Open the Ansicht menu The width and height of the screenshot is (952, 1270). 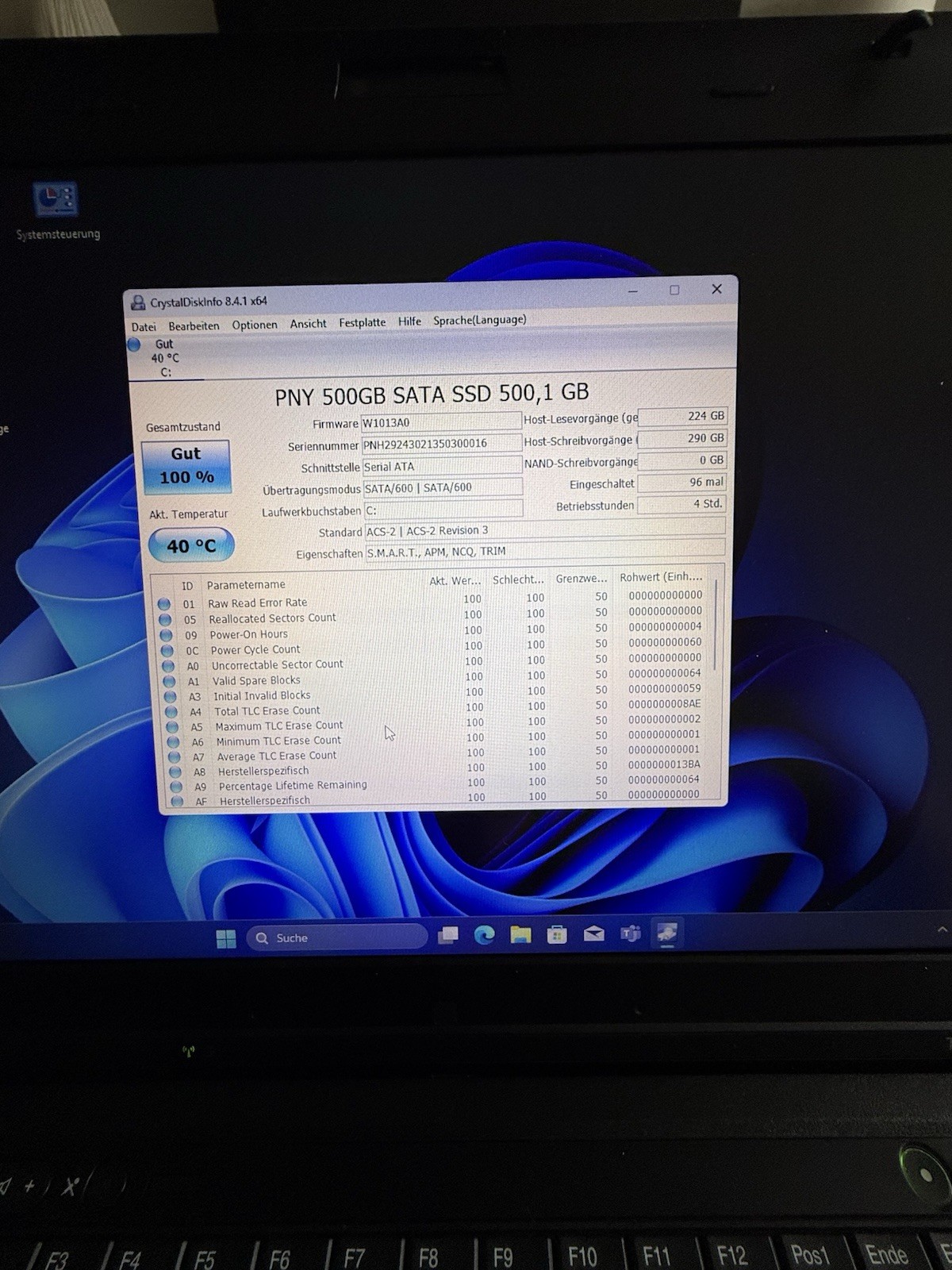308,323
